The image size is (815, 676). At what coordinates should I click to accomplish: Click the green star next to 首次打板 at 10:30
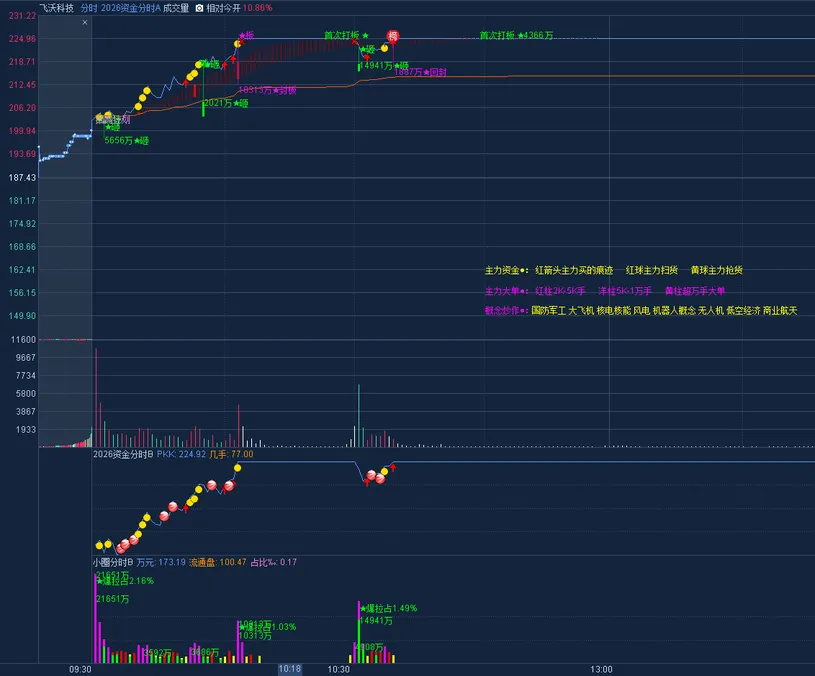point(365,35)
